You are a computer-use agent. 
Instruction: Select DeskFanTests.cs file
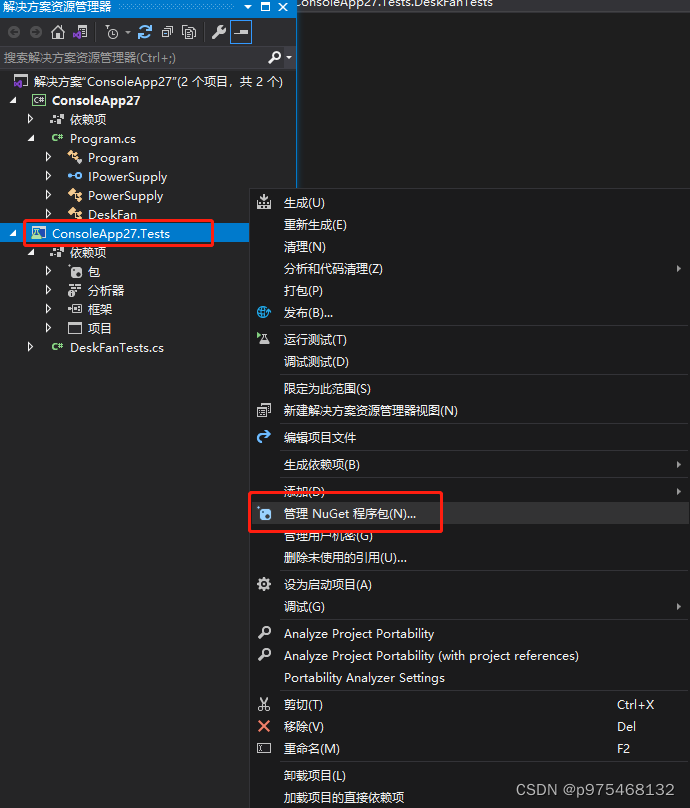pyautogui.click(x=116, y=348)
